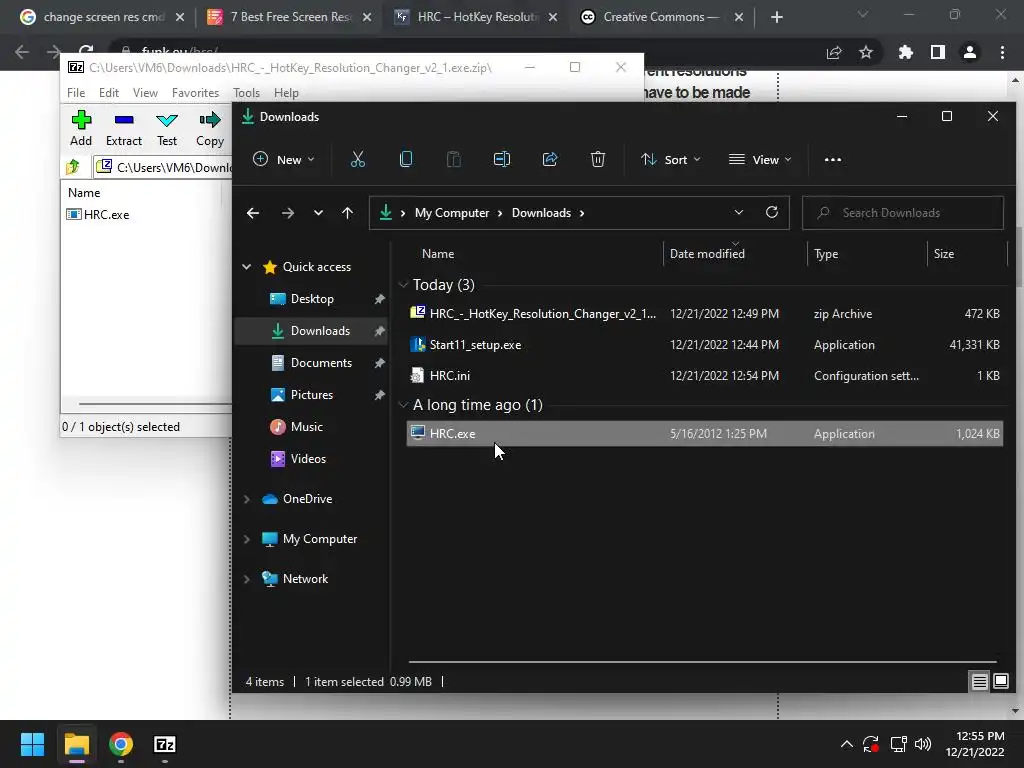Open the Edit menu in 7-Zip
This screenshot has width=1024, height=768.
click(108, 93)
